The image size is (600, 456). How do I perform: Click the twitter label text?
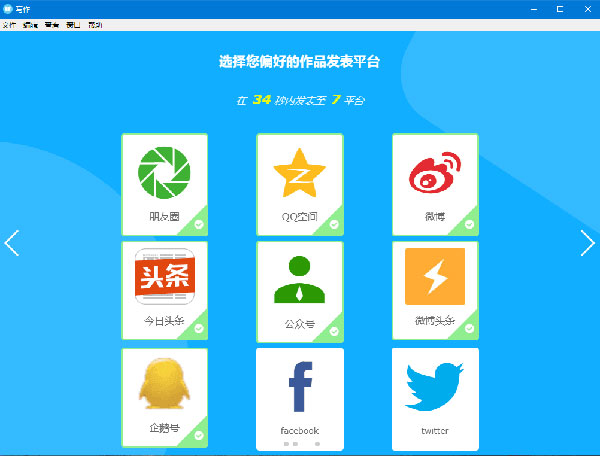[x=435, y=431]
